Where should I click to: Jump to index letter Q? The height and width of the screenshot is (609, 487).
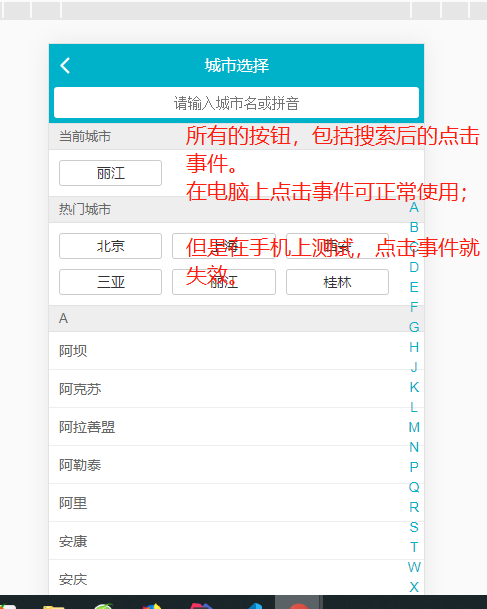click(414, 487)
